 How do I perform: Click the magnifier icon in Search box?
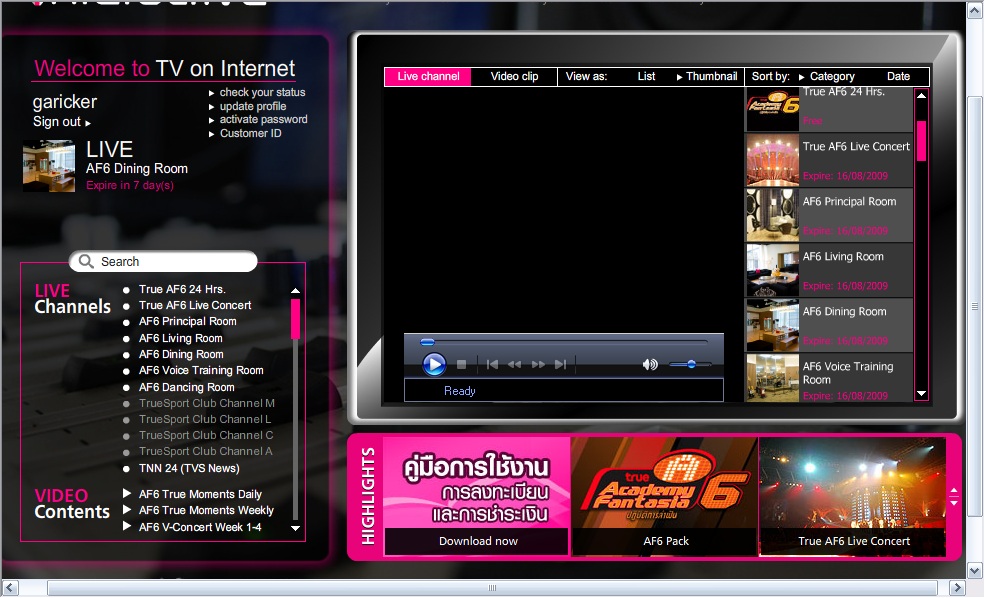(86, 261)
